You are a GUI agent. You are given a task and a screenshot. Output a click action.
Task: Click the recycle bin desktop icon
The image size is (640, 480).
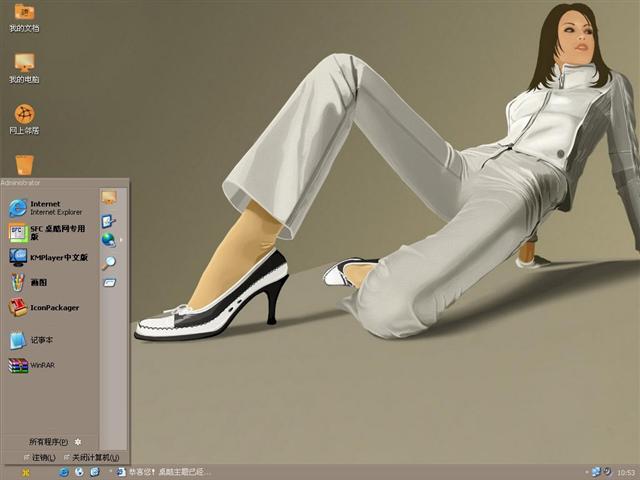click(24, 164)
